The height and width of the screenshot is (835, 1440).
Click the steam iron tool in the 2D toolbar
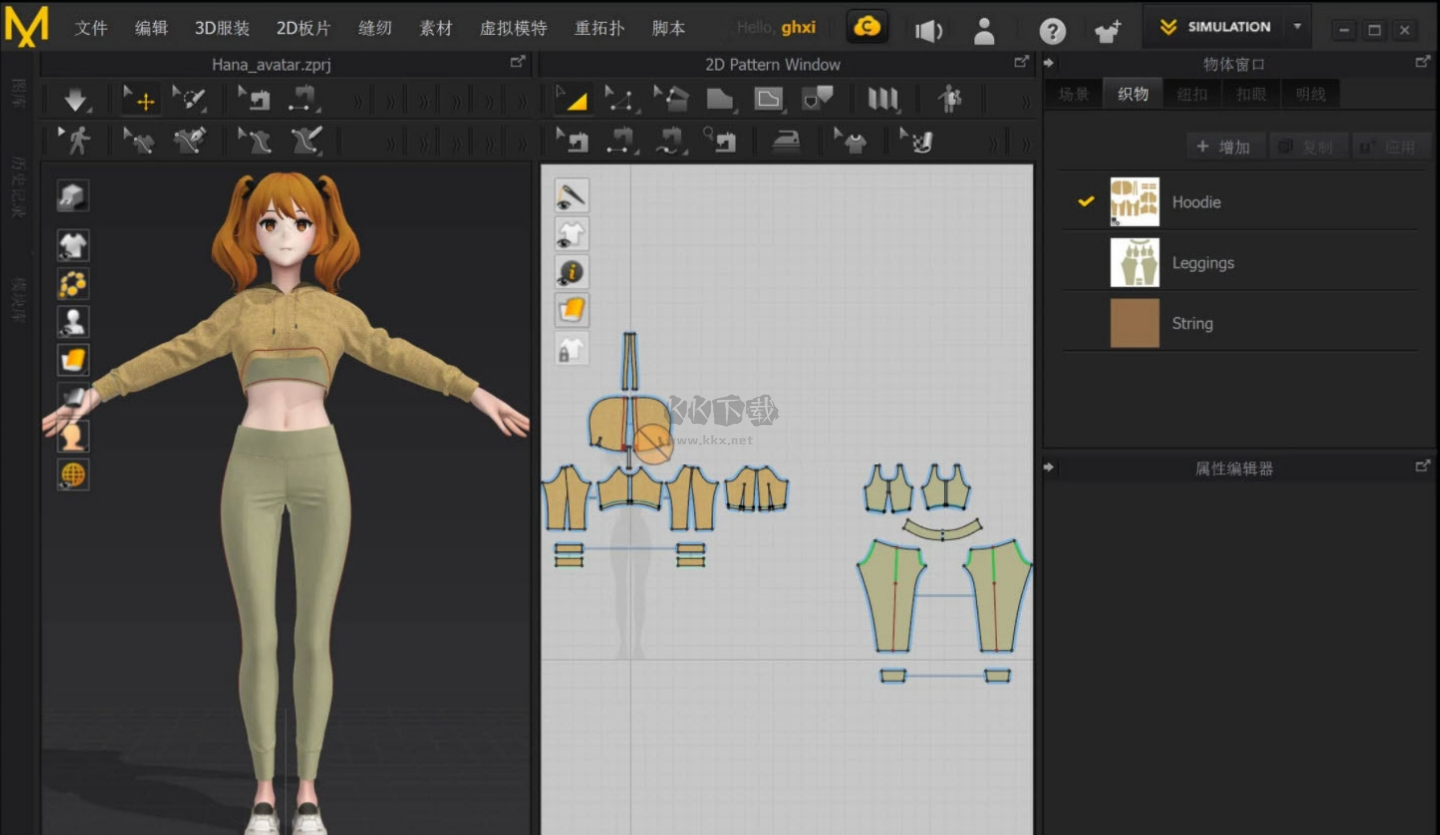786,141
